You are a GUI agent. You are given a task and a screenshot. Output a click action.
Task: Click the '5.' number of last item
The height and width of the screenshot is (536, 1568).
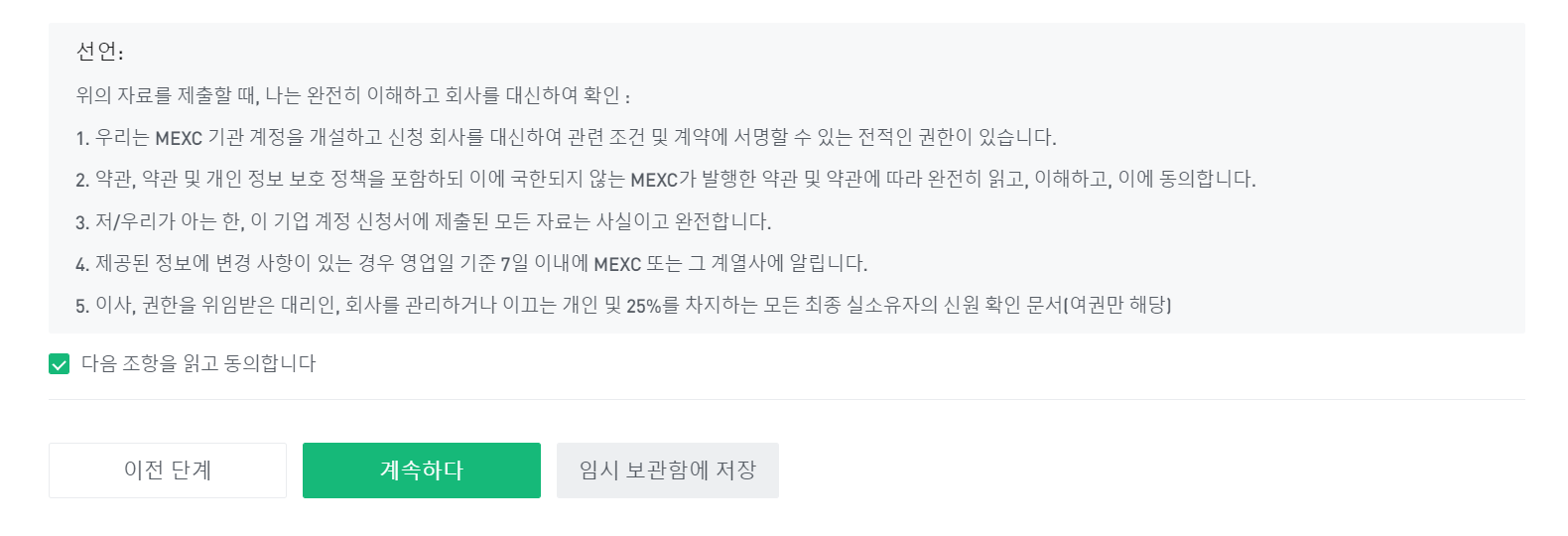point(82,307)
